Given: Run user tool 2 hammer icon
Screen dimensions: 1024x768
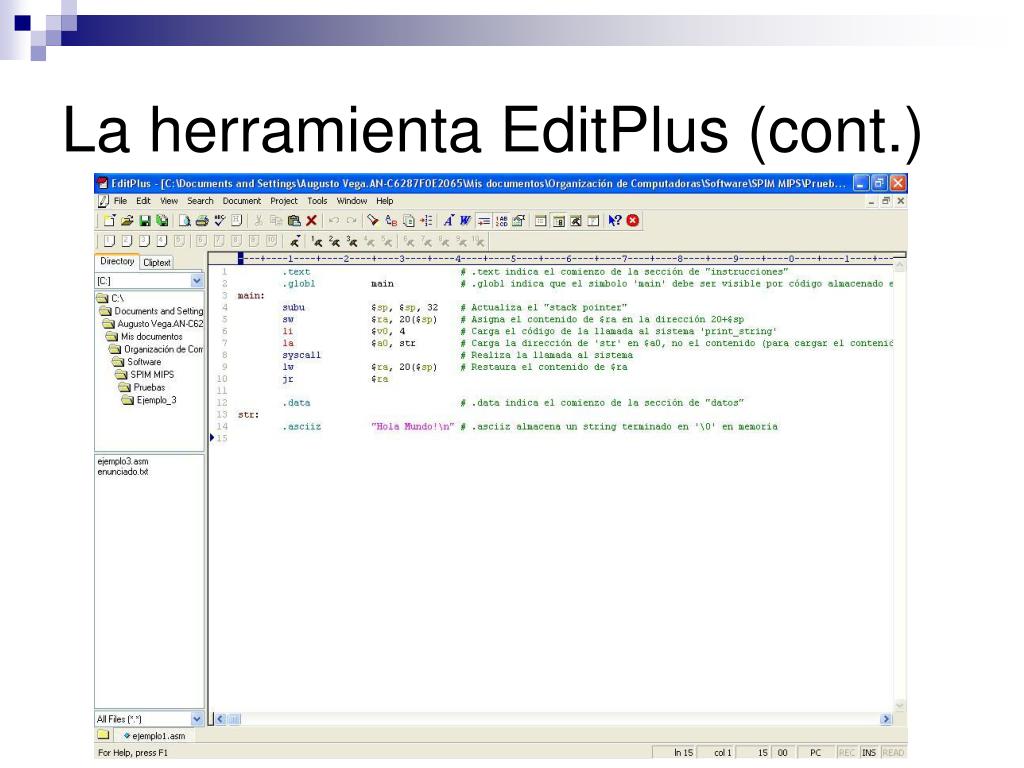Looking at the screenshot, I should 334,242.
